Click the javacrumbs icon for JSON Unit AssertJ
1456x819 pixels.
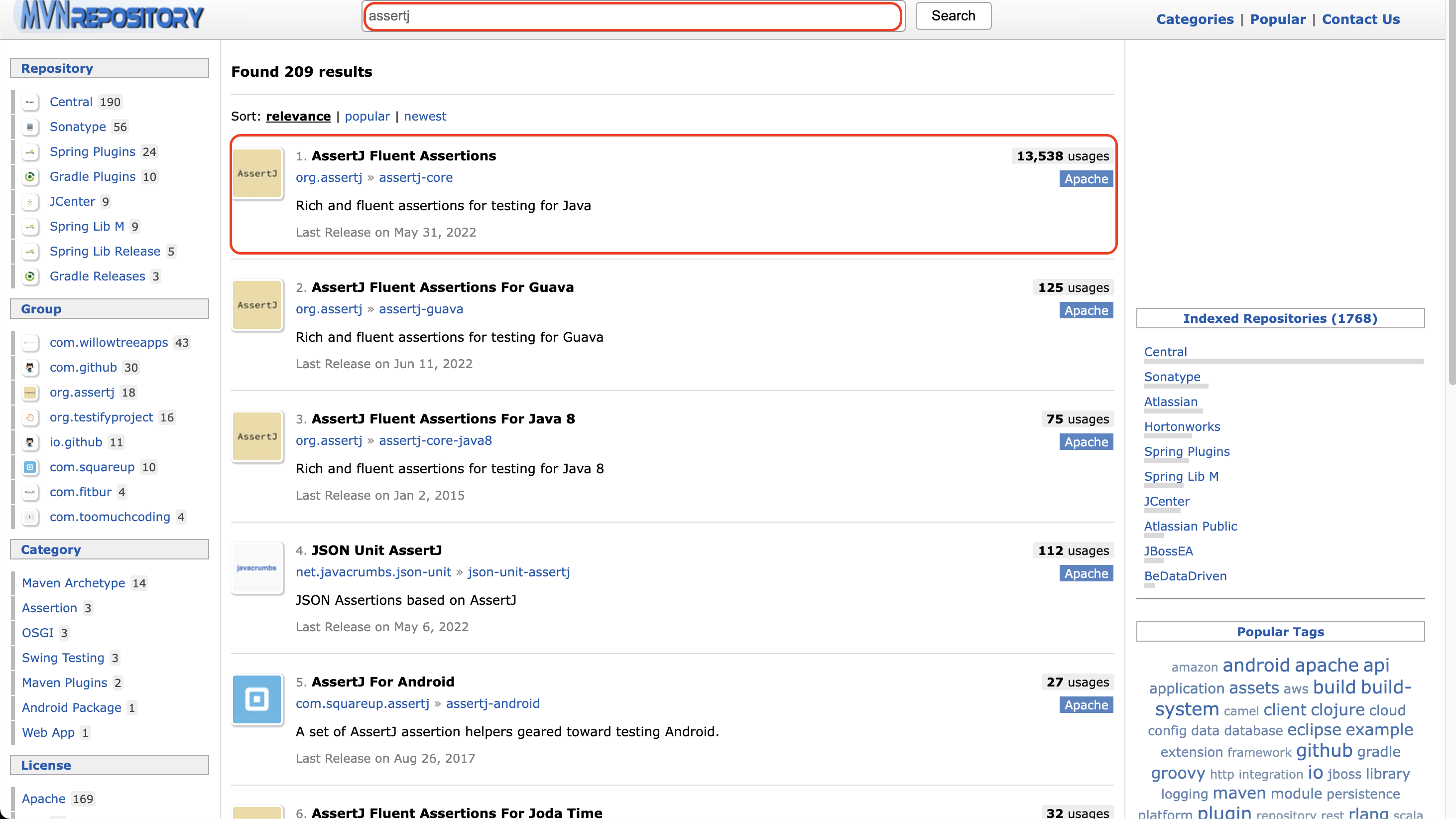pos(257,567)
